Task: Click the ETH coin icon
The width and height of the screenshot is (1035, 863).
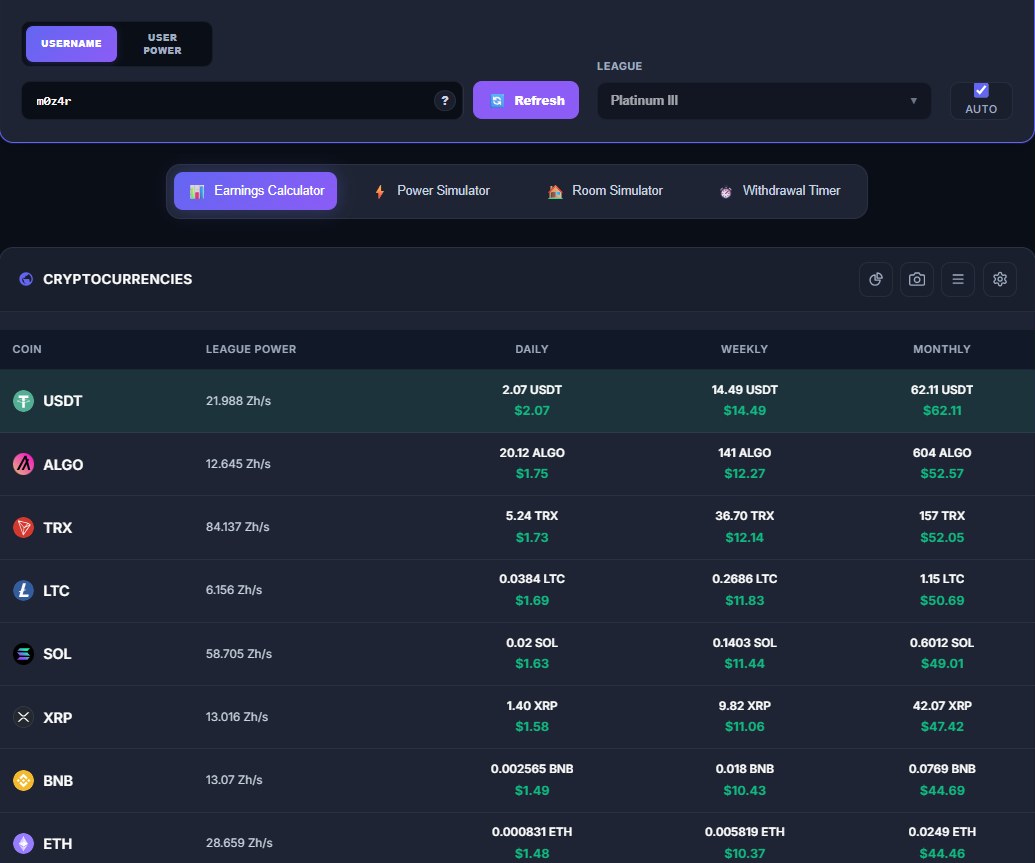Action: pos(24,843)
